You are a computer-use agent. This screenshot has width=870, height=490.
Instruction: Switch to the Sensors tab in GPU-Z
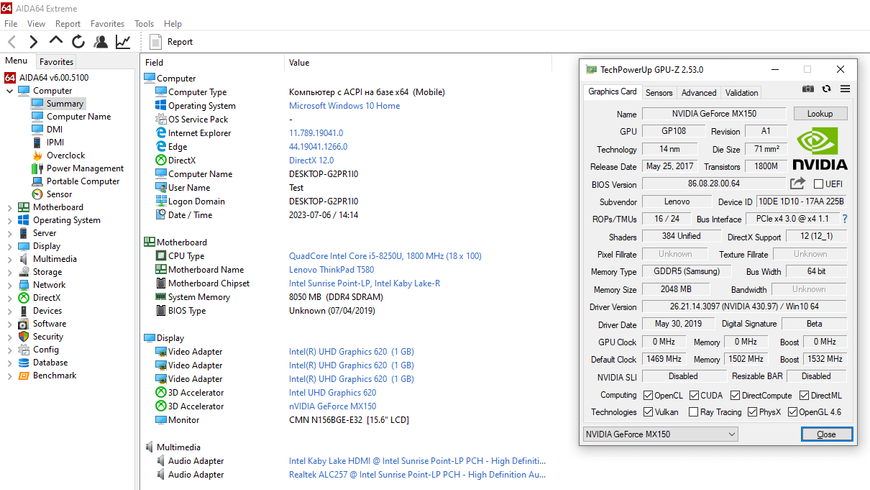[x=659, y=93]
